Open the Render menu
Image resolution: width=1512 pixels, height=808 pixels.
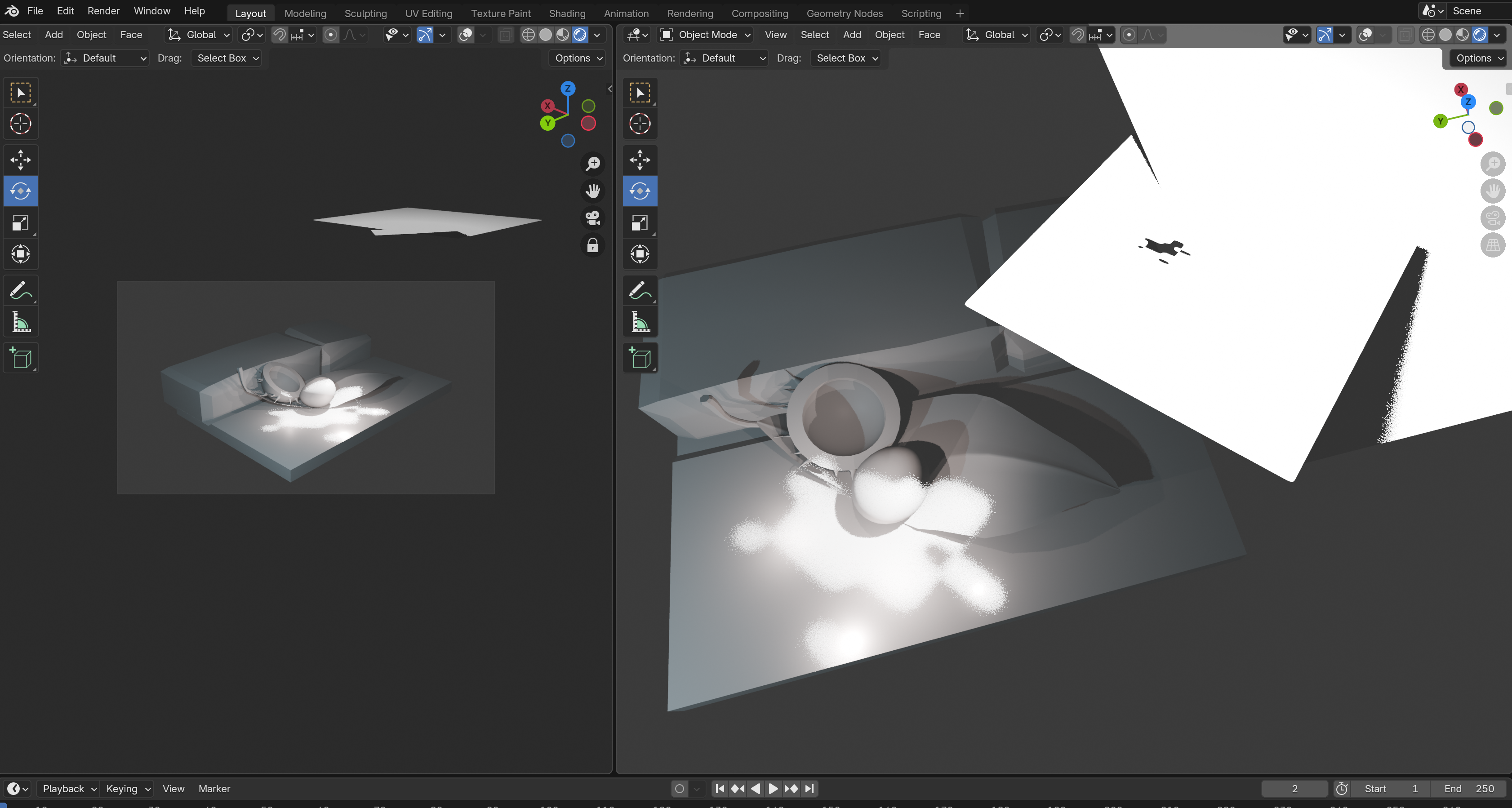click(103, 11)
